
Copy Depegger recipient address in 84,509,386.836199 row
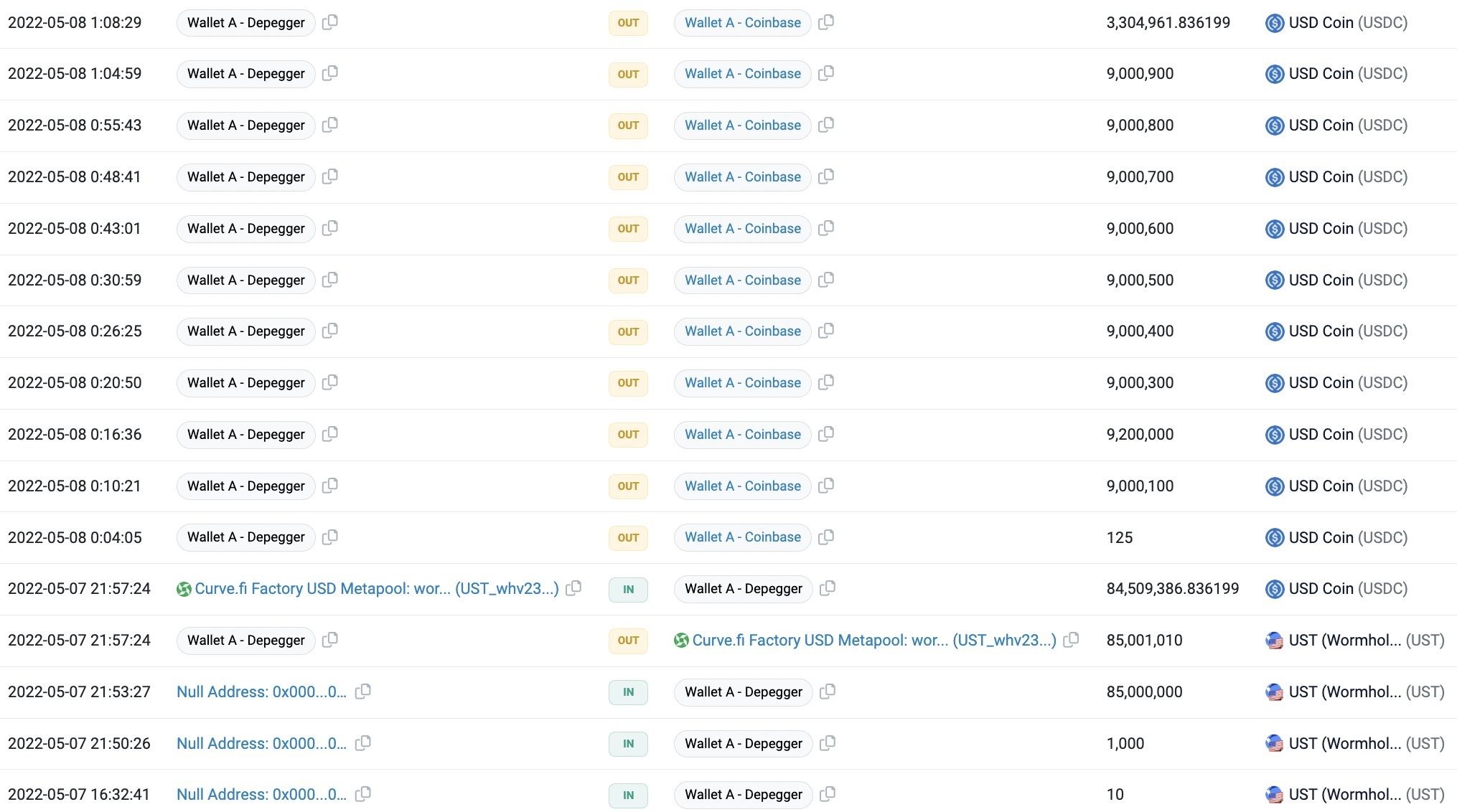tap(828, 588)
